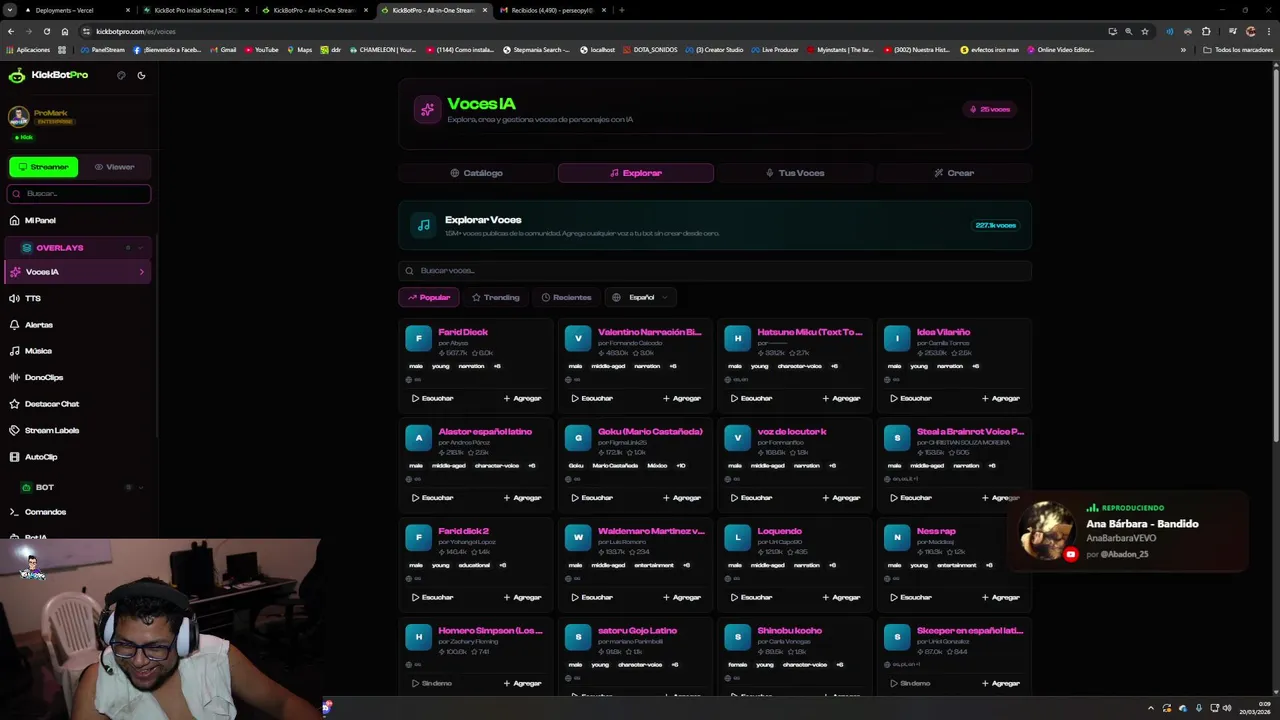Switch to KickBot Pro Initial Schema tab

(x=195, y=10)
